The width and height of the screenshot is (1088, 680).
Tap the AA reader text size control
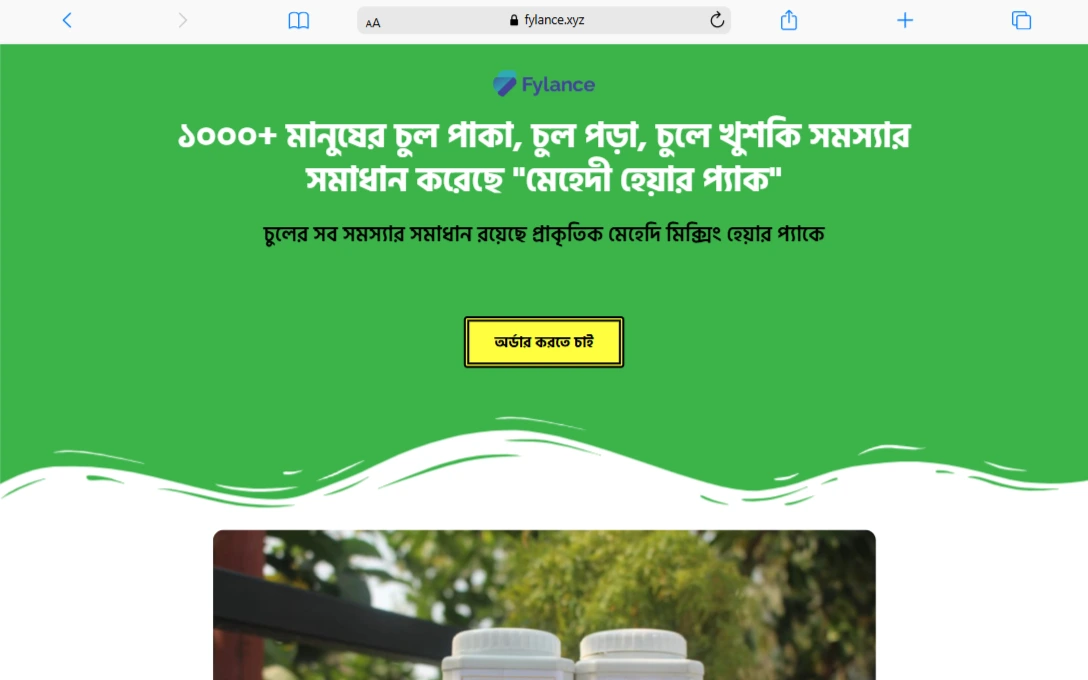[x=373, y=22]
